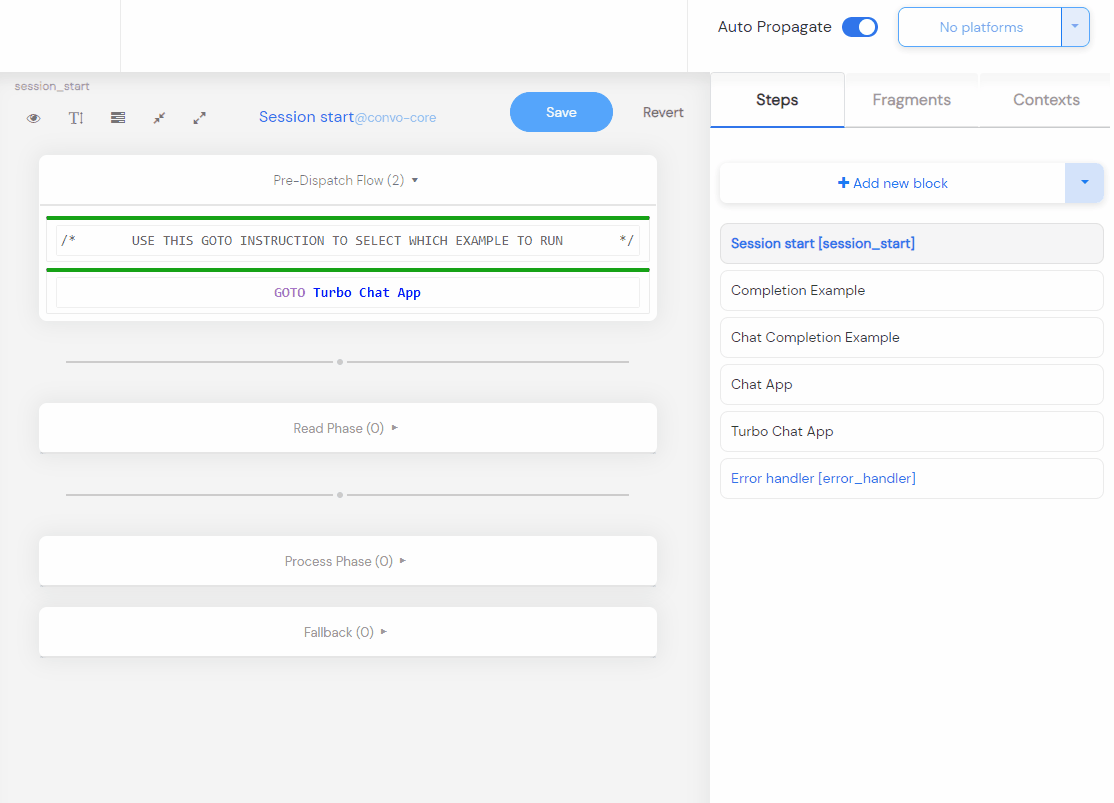The height and width of the screenshot is (803, 1114).
Task: Select Session start [session_start] step
Action: click(x=912, y=244)
